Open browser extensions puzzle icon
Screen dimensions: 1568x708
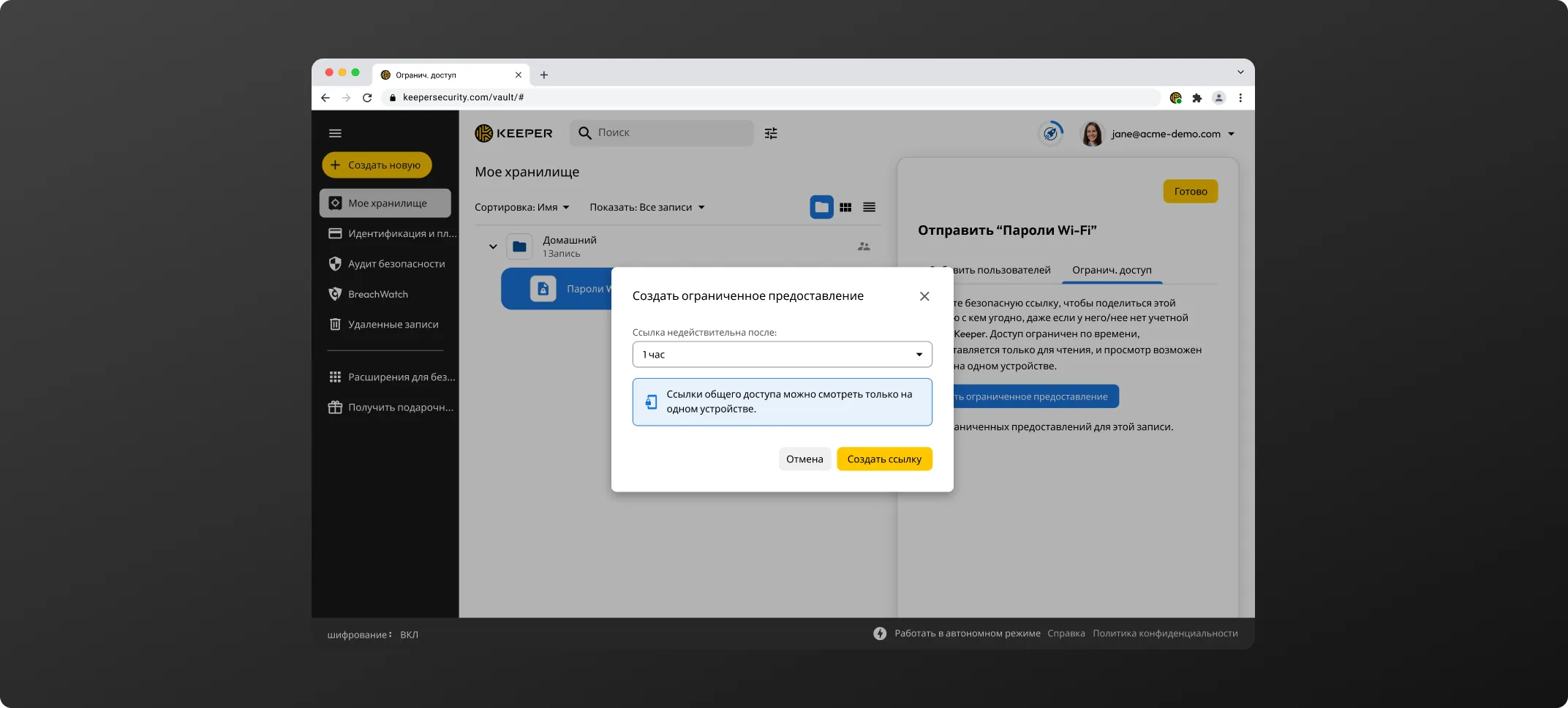pyautogui.click(x=1197, y=98)
